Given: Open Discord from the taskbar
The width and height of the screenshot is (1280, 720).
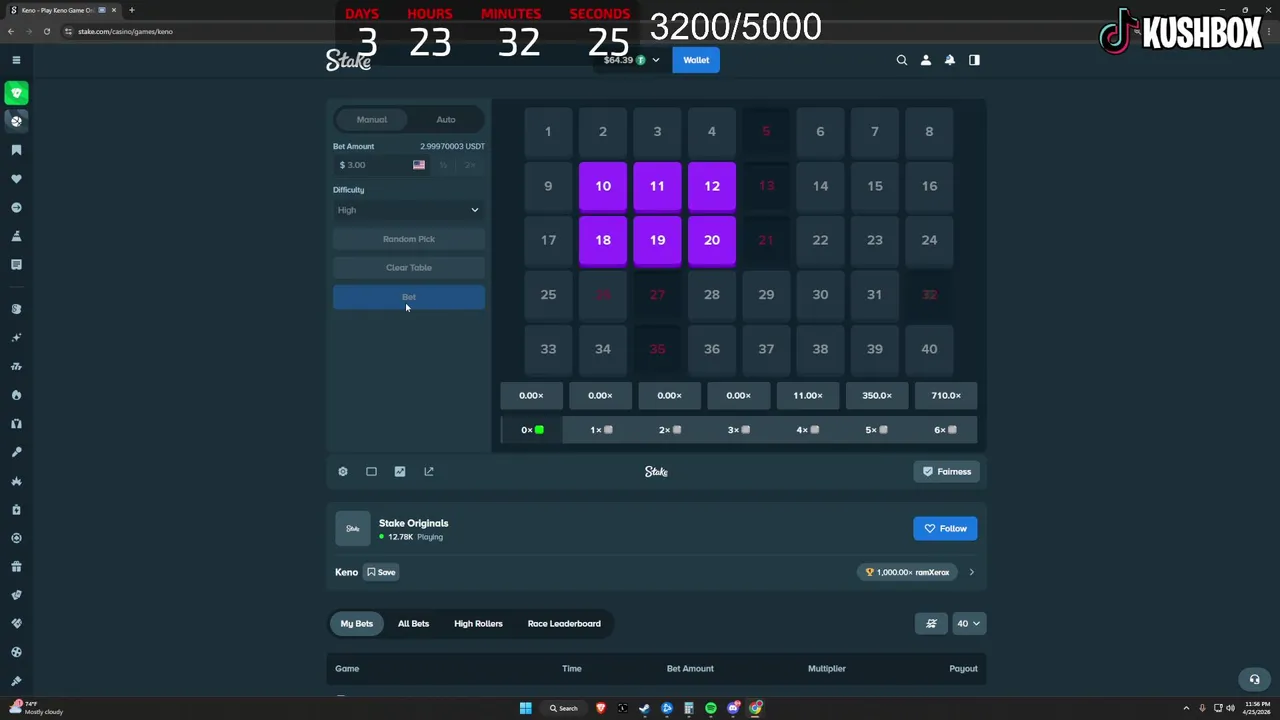Looking at the screenshot, I should pos(733,708).
